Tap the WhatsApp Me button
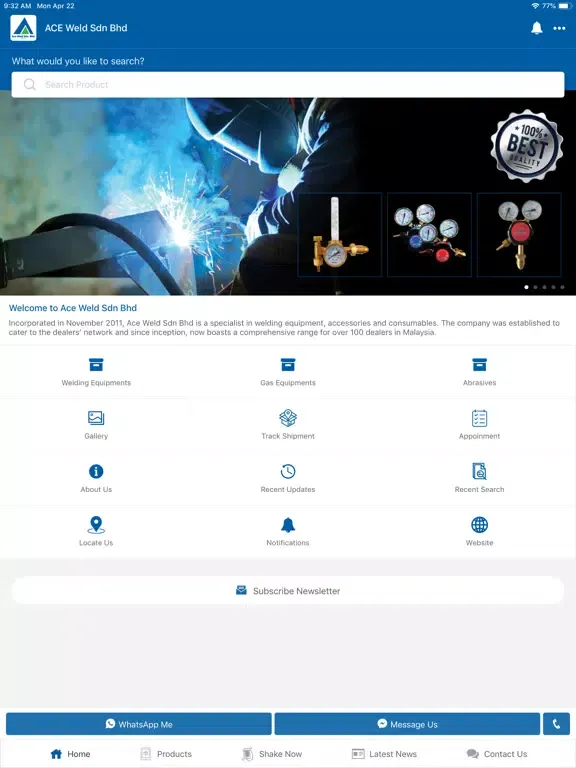Viewport: 576px width, 768px height. [x=139, y=724]
